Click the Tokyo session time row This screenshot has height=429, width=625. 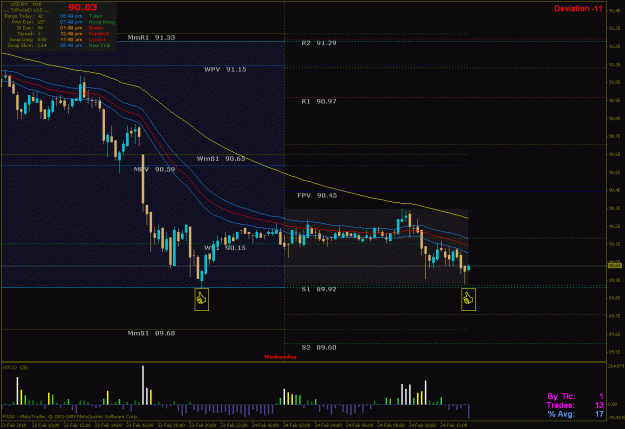[81, 16]
